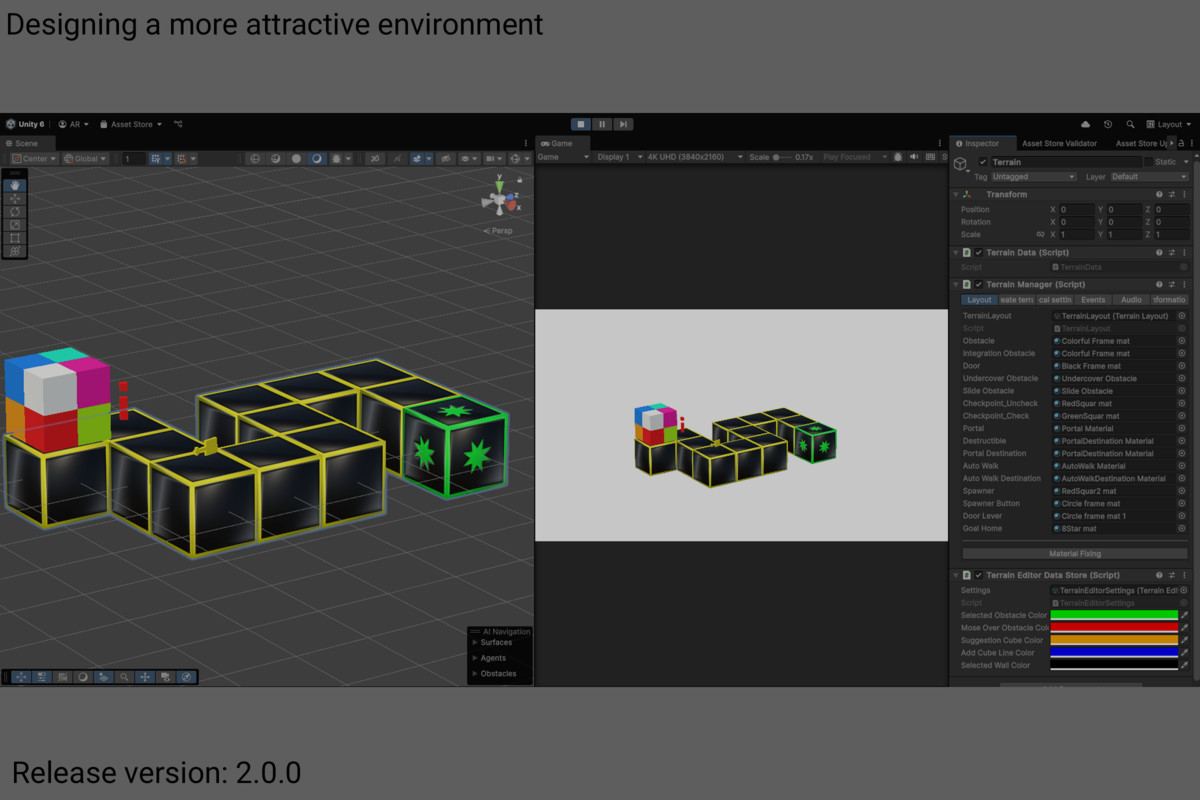Screen dimensions: 1200x800
Task: Click the Pause button in playback controls
Action: click(x=602, y=124)
